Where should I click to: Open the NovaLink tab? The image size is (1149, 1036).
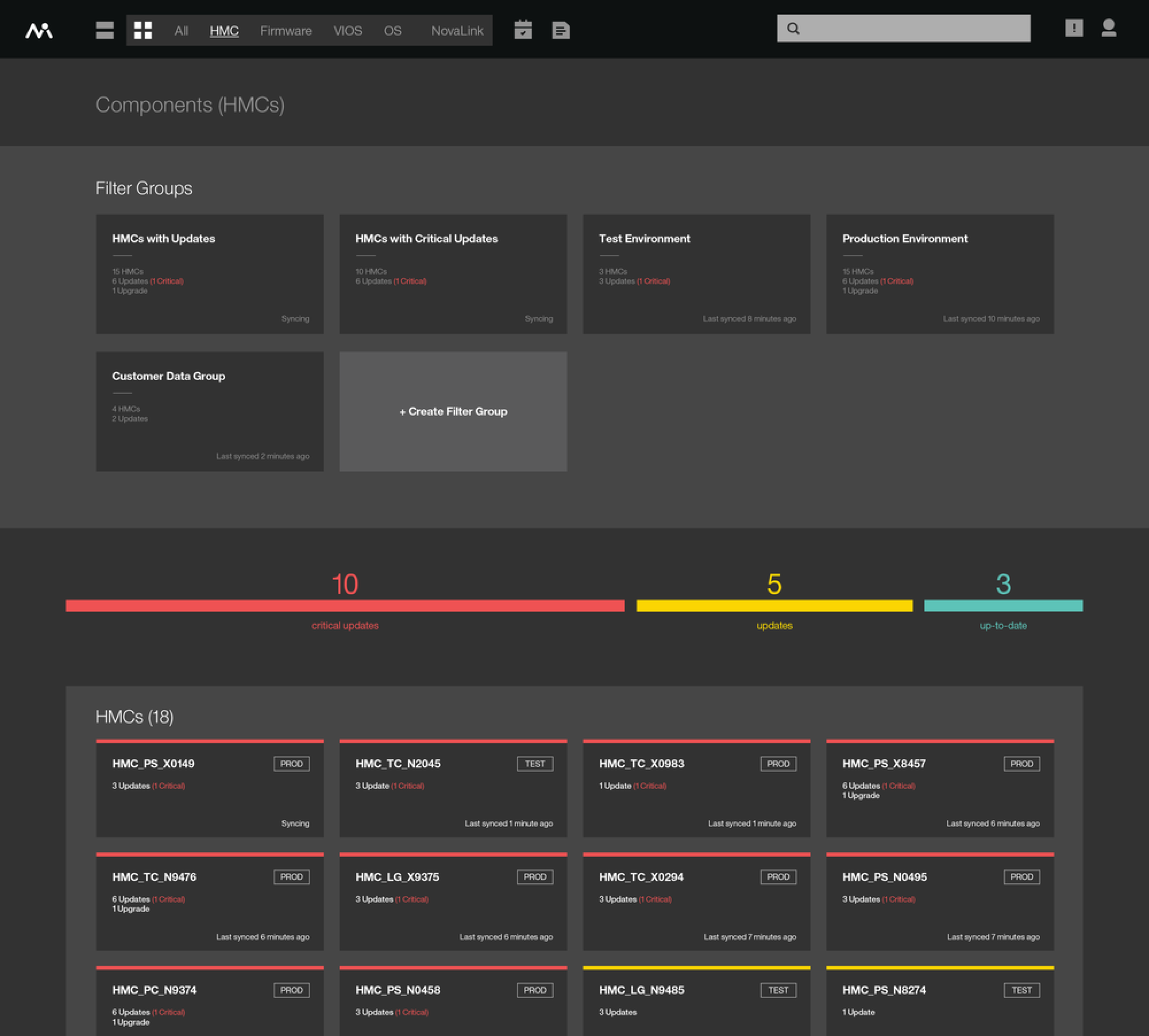point(457,31)
